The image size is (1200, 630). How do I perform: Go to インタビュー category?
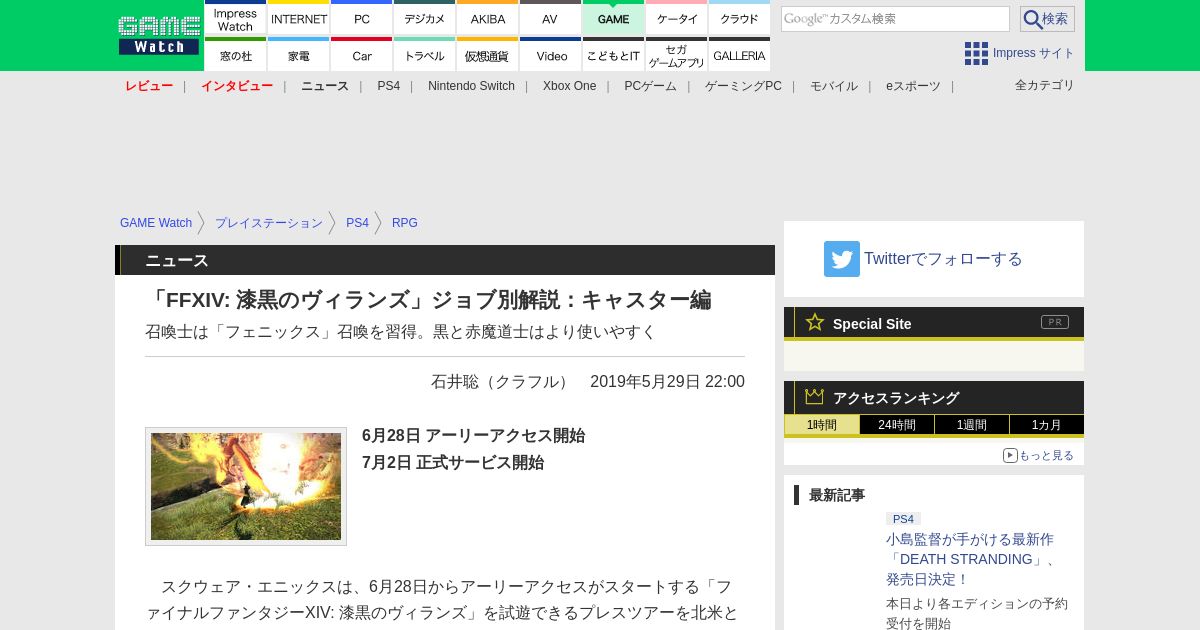pyautogui.click(x=237, y=86)
